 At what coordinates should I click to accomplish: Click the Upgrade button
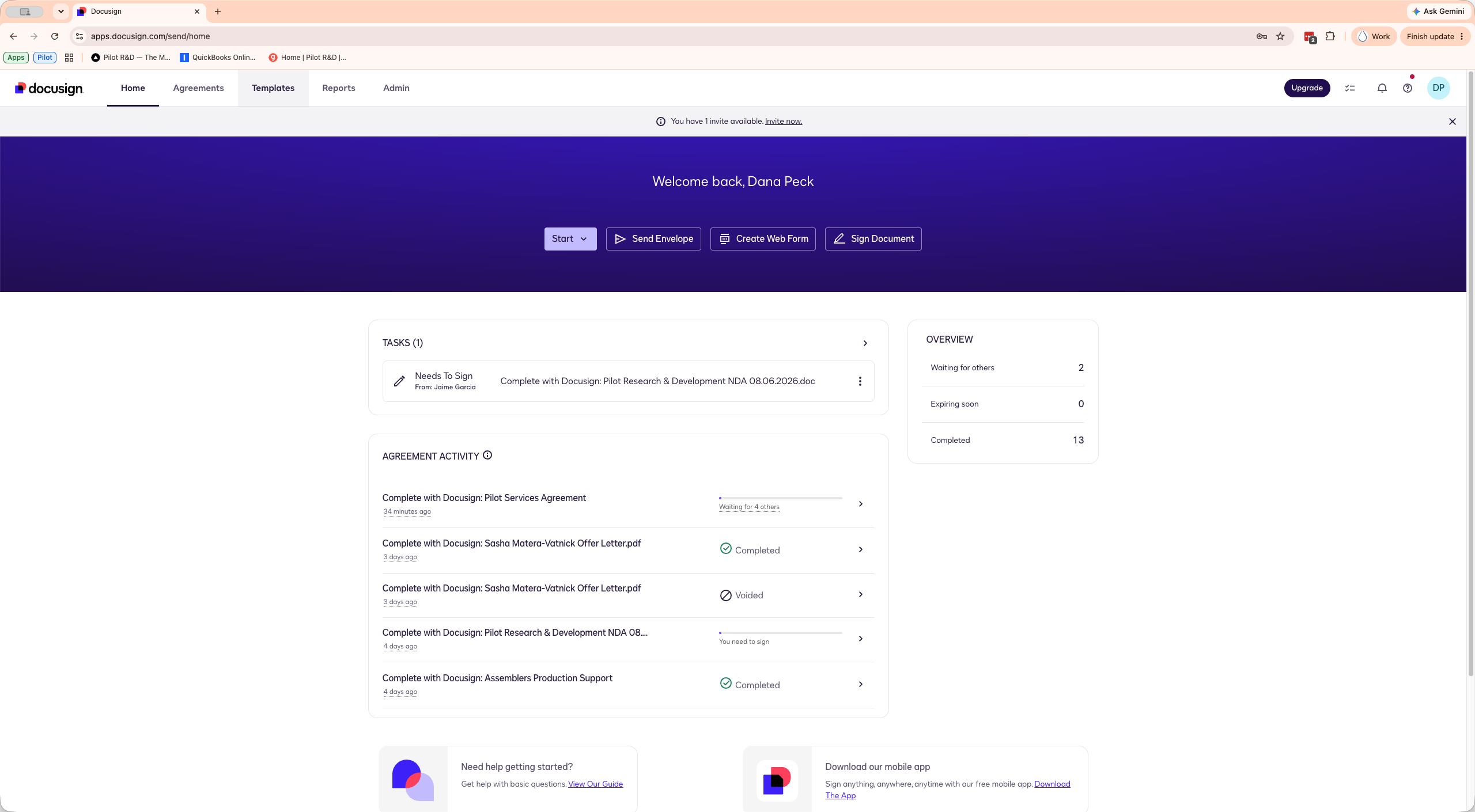(x=1307, y=88)
